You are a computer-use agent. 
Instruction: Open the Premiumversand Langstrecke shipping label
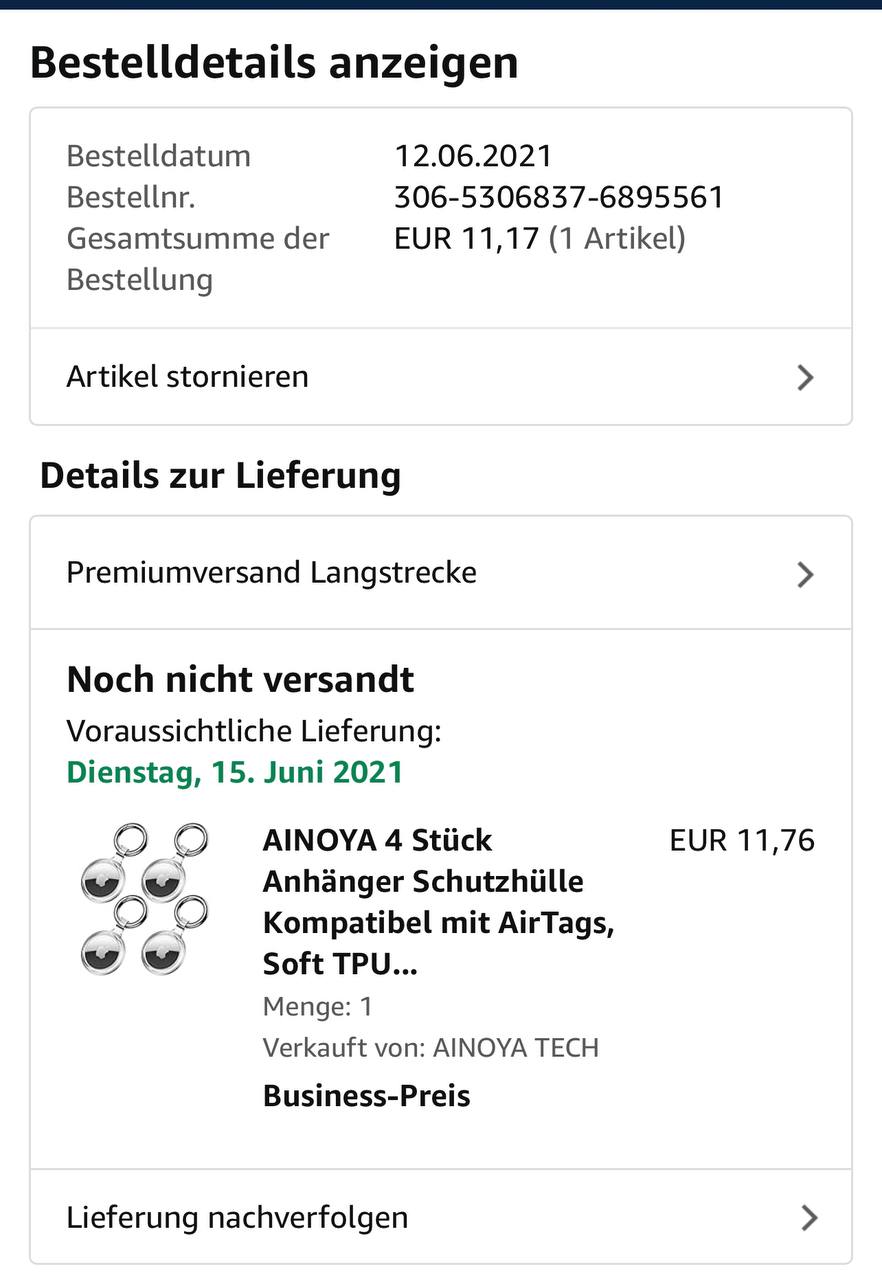271,573
